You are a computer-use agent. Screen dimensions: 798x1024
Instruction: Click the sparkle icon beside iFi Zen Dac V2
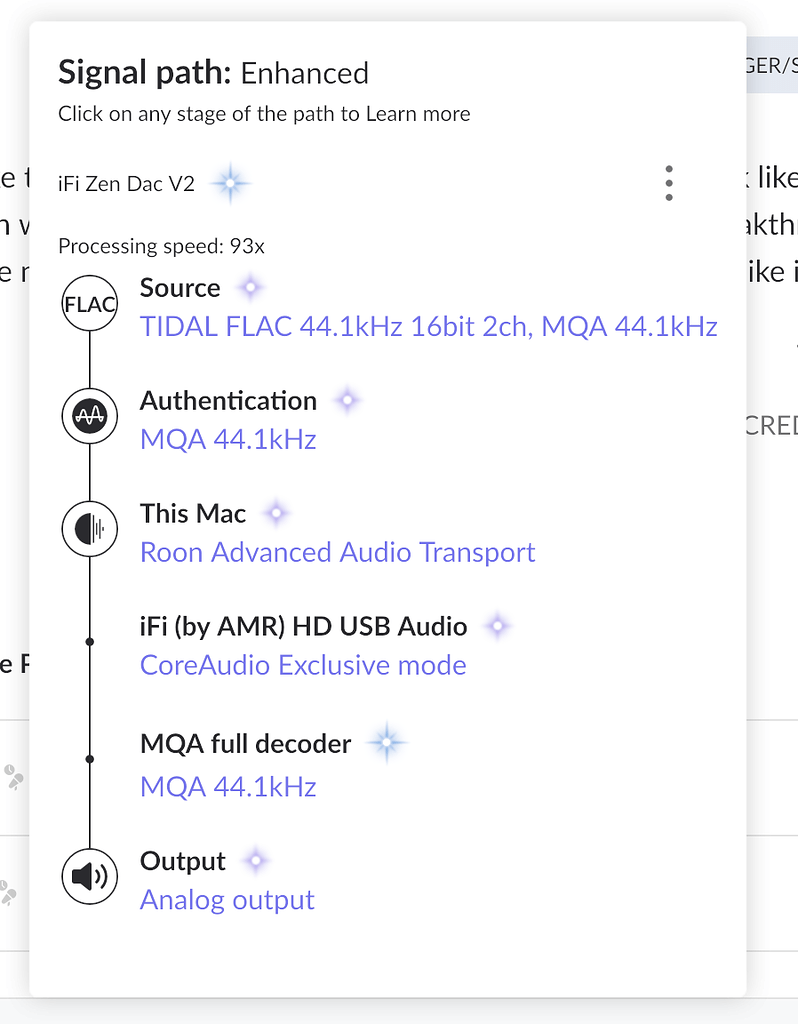230,183
